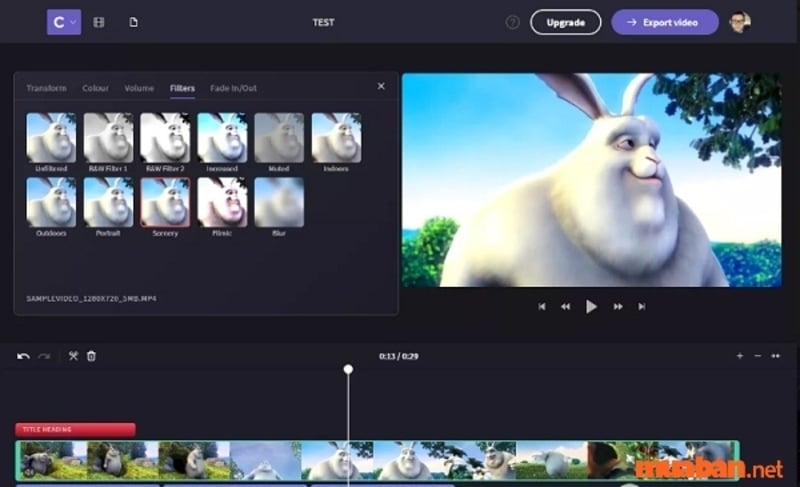Apply the B&W Filter 2 thumbnail
800x487 pixels.
point(165,138)
